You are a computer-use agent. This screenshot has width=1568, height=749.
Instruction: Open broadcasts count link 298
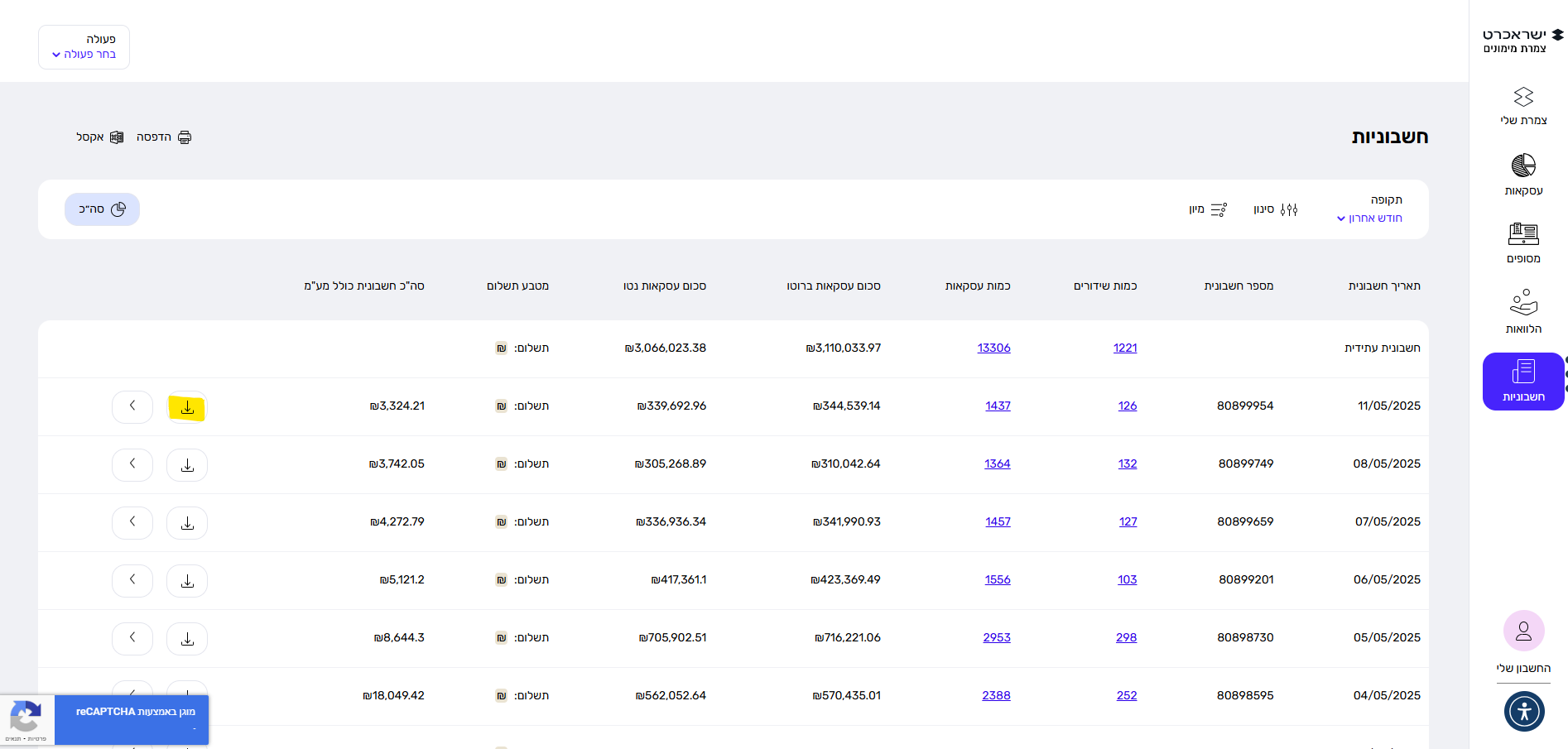tap(1126, 638)
